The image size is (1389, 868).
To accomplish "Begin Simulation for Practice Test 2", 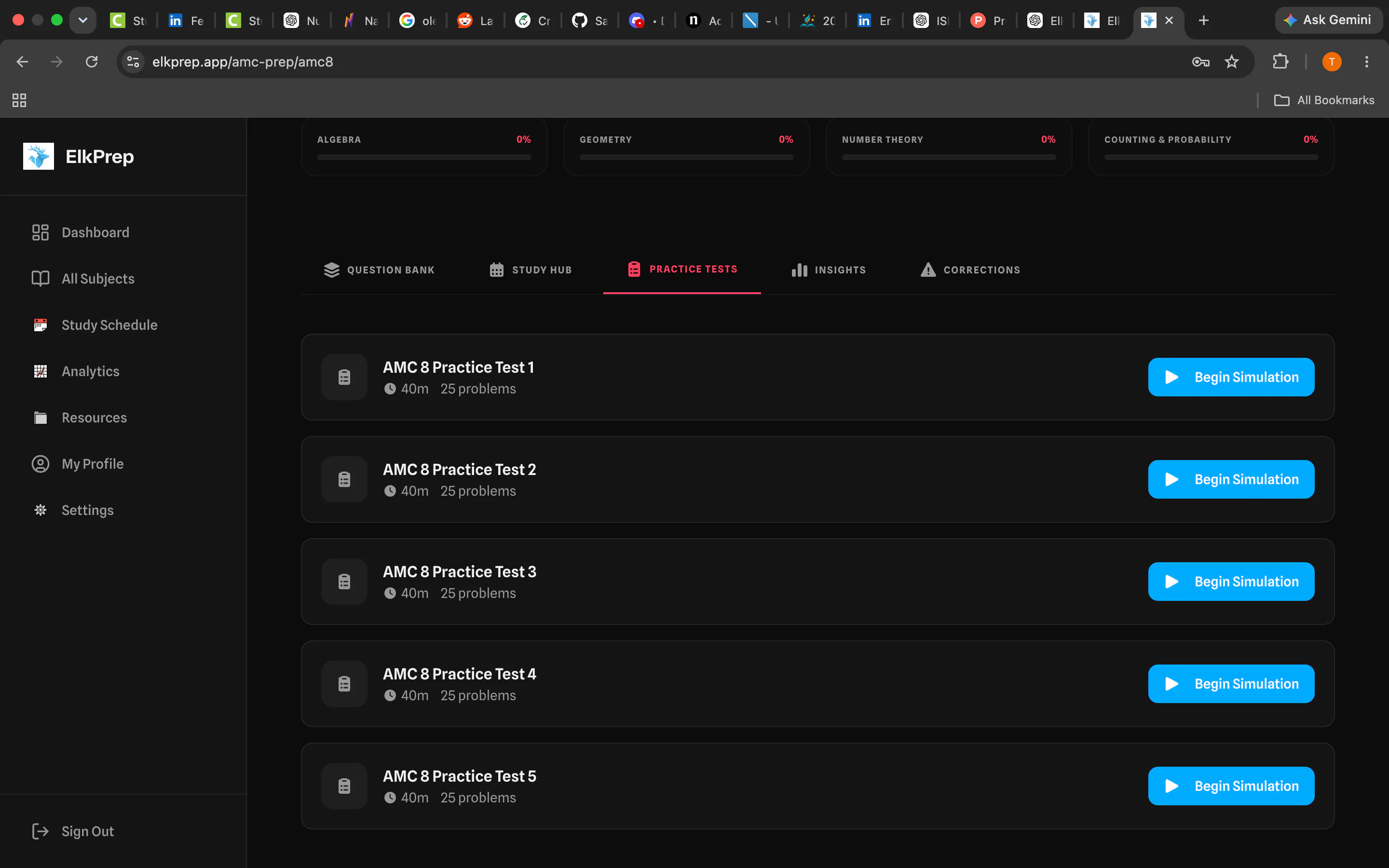I will pos(1231,479).
